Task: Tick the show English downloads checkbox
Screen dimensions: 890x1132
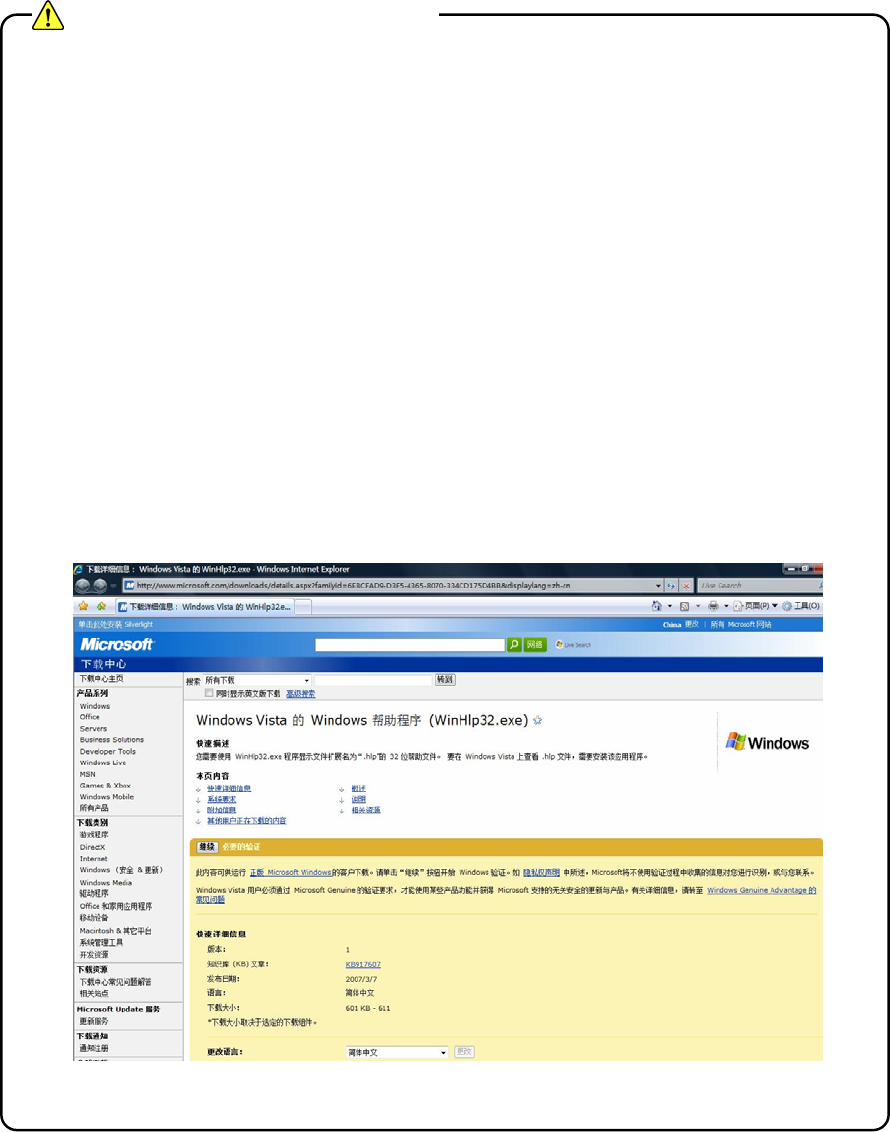Action: pyautogui.click(x=209, y=693)
